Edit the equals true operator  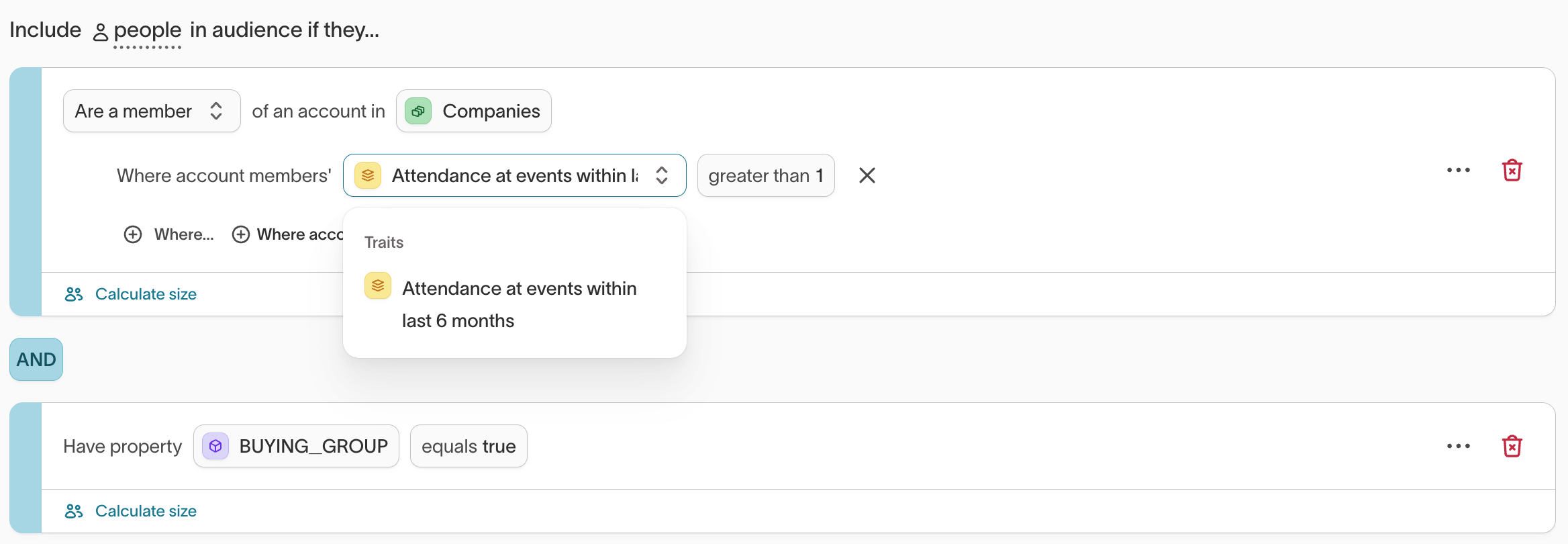pyautogui.click(x=469, y=447)
